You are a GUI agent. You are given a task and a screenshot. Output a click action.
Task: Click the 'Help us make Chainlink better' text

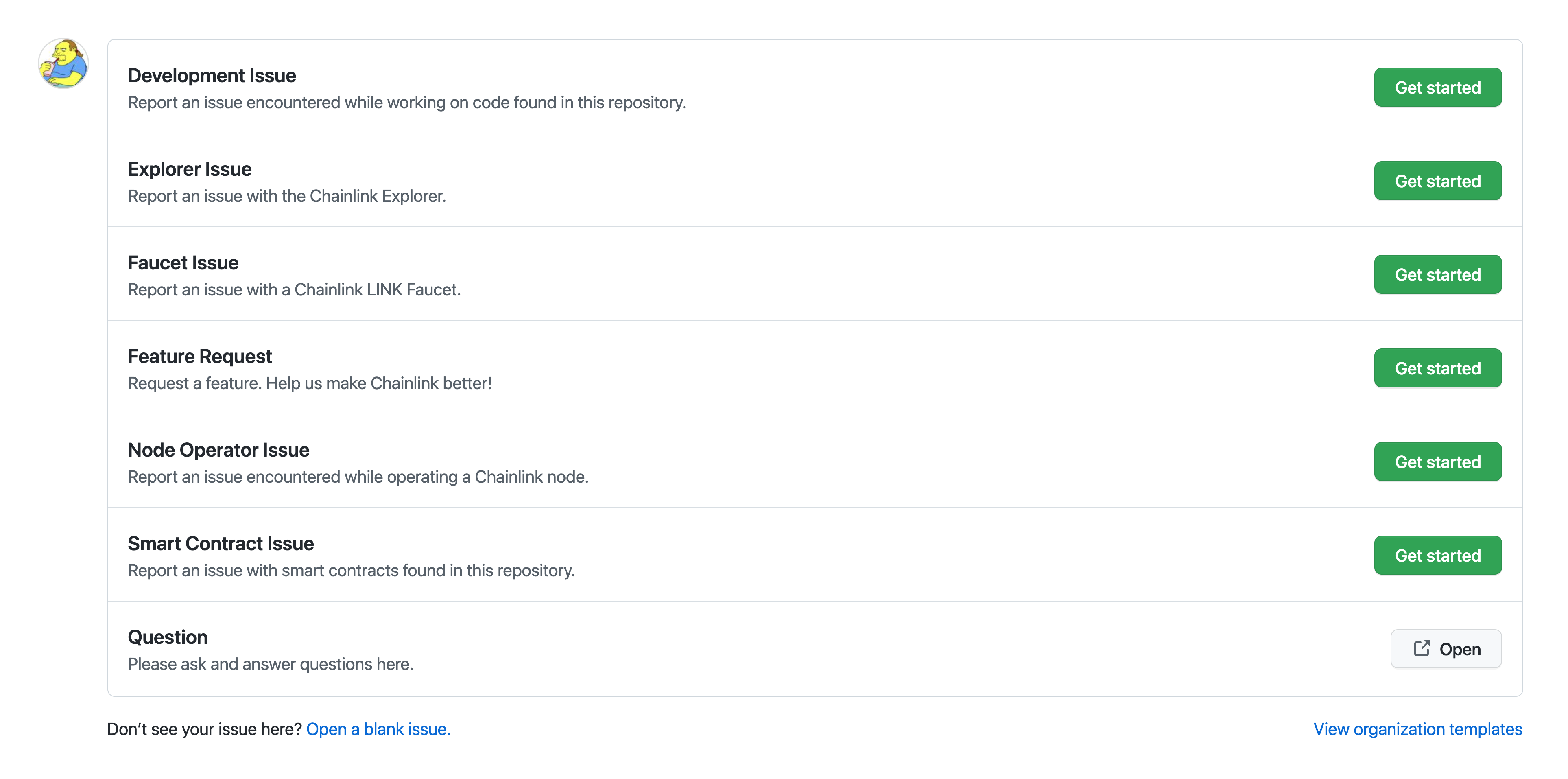(379, 384)
